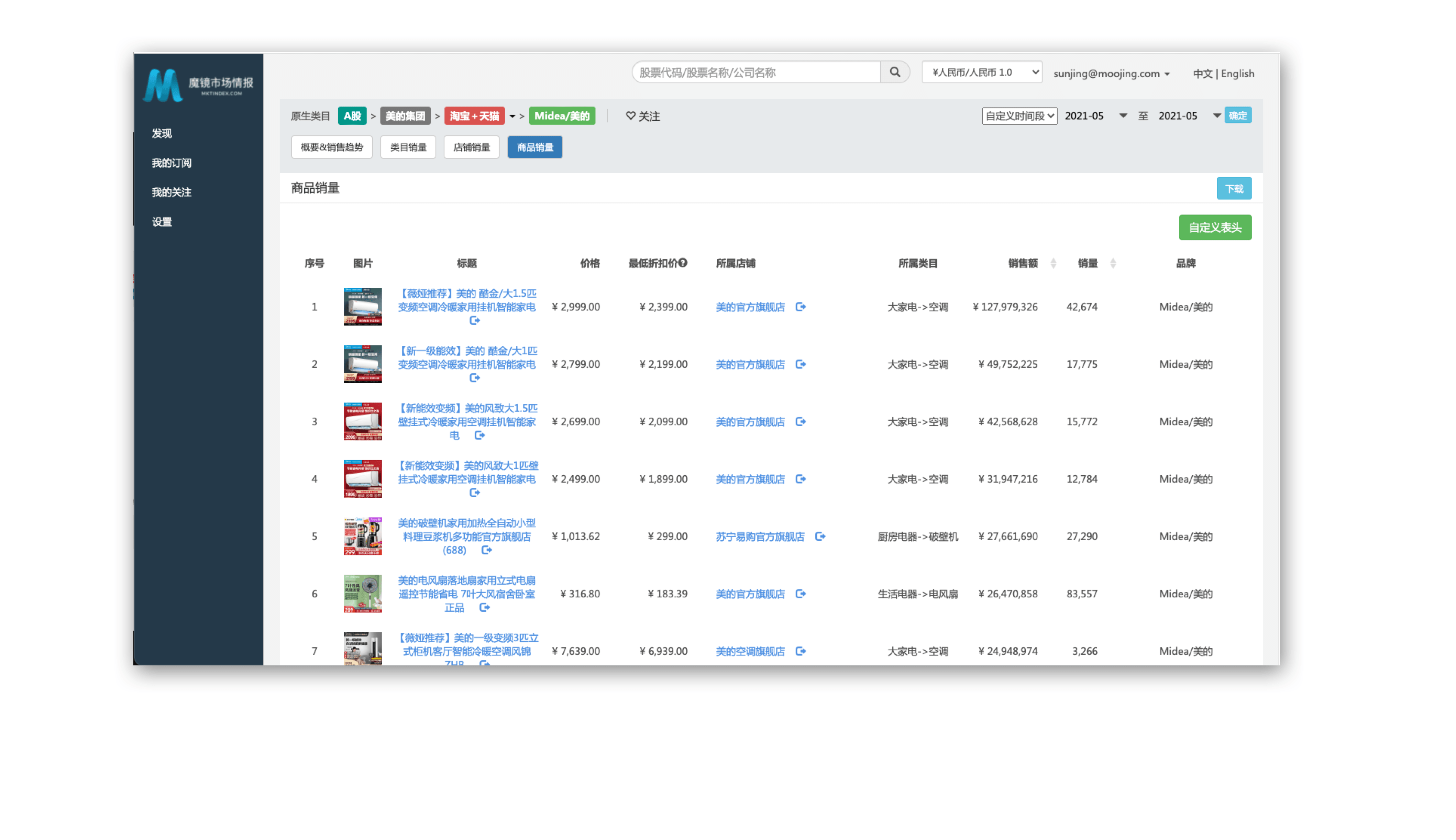The image size is (1456, 840).
Task: Click the search magnifier icon
Action: tap(895, 72)
